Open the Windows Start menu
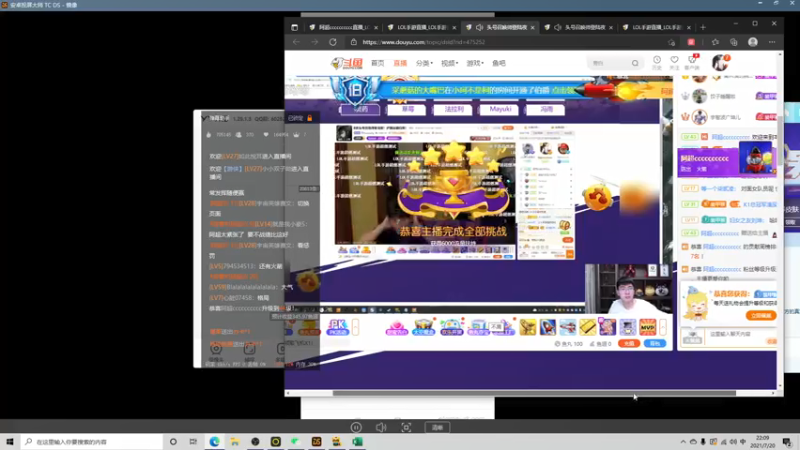Viewport: 800px width, 450px height. pyautogui.click(x=10, y=441)
